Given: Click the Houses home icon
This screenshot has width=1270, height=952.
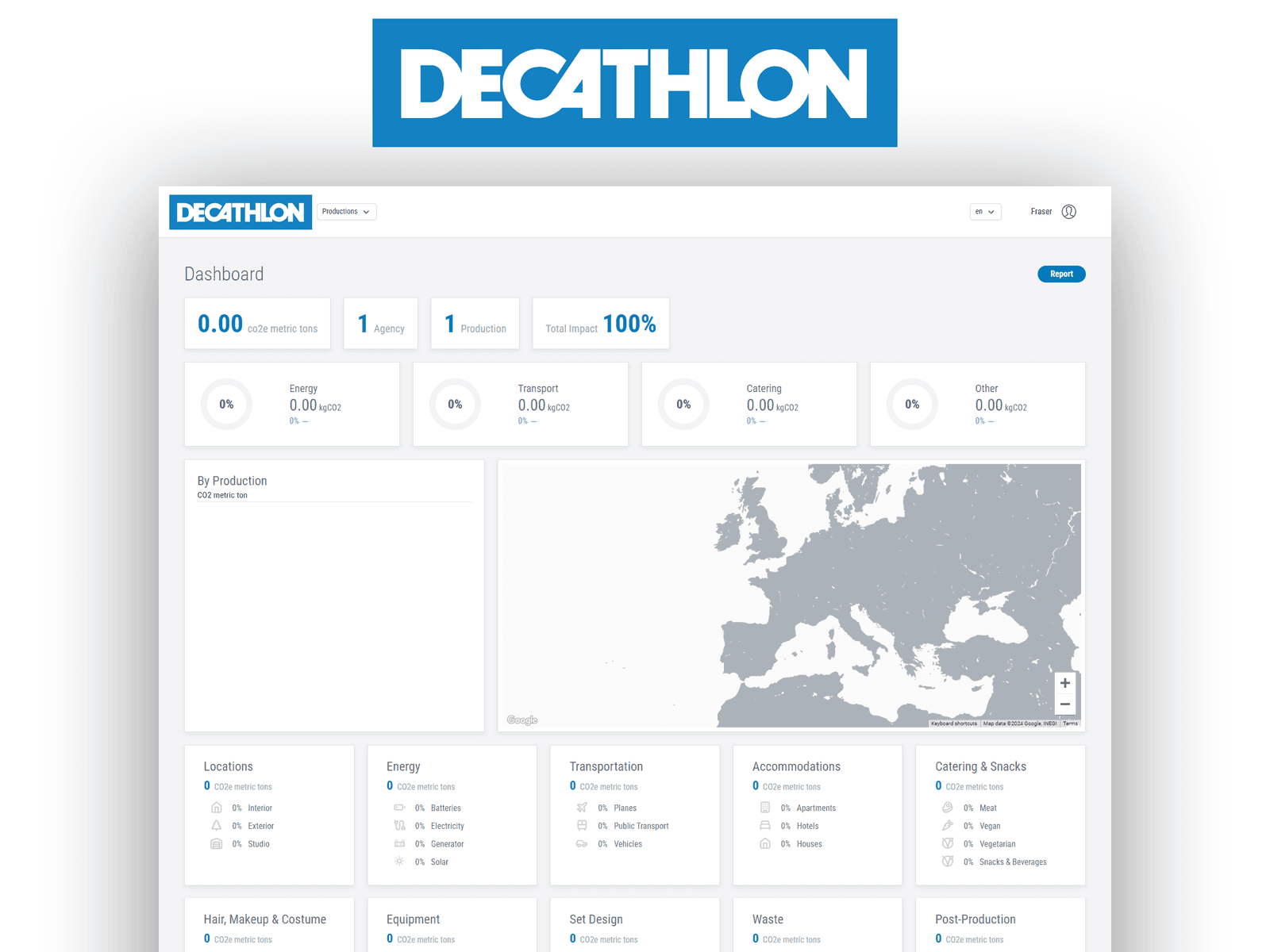Looking at the screenshot, I should coord(765,844).
